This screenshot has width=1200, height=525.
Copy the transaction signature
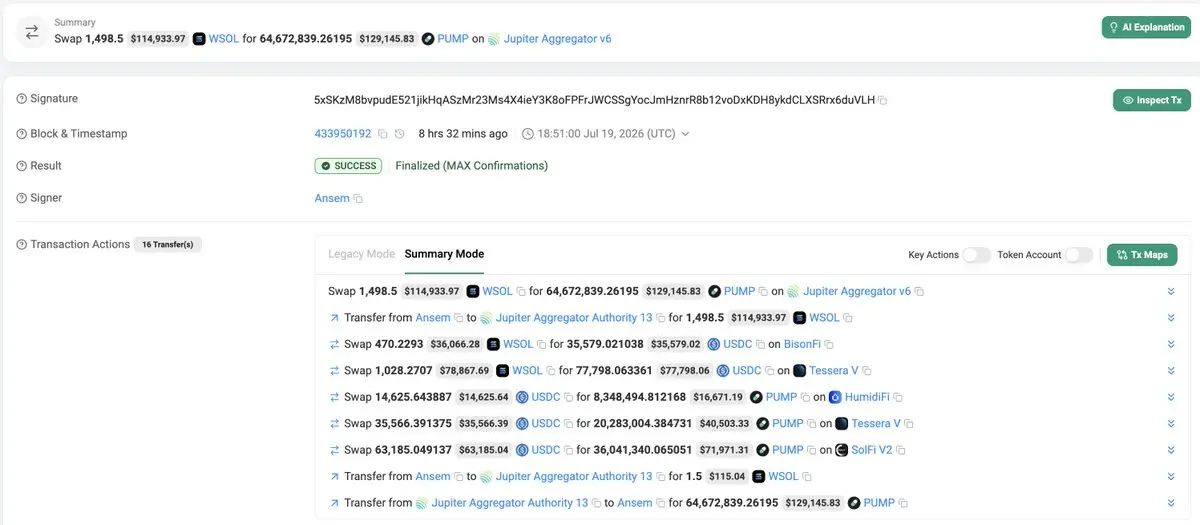pos(883,101)
